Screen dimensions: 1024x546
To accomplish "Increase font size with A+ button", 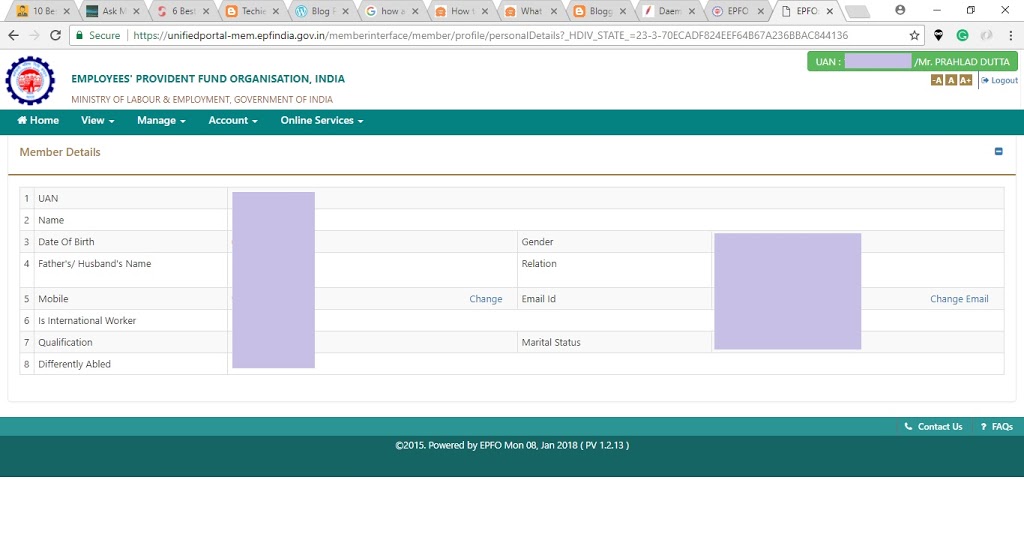I will (966, 80).
